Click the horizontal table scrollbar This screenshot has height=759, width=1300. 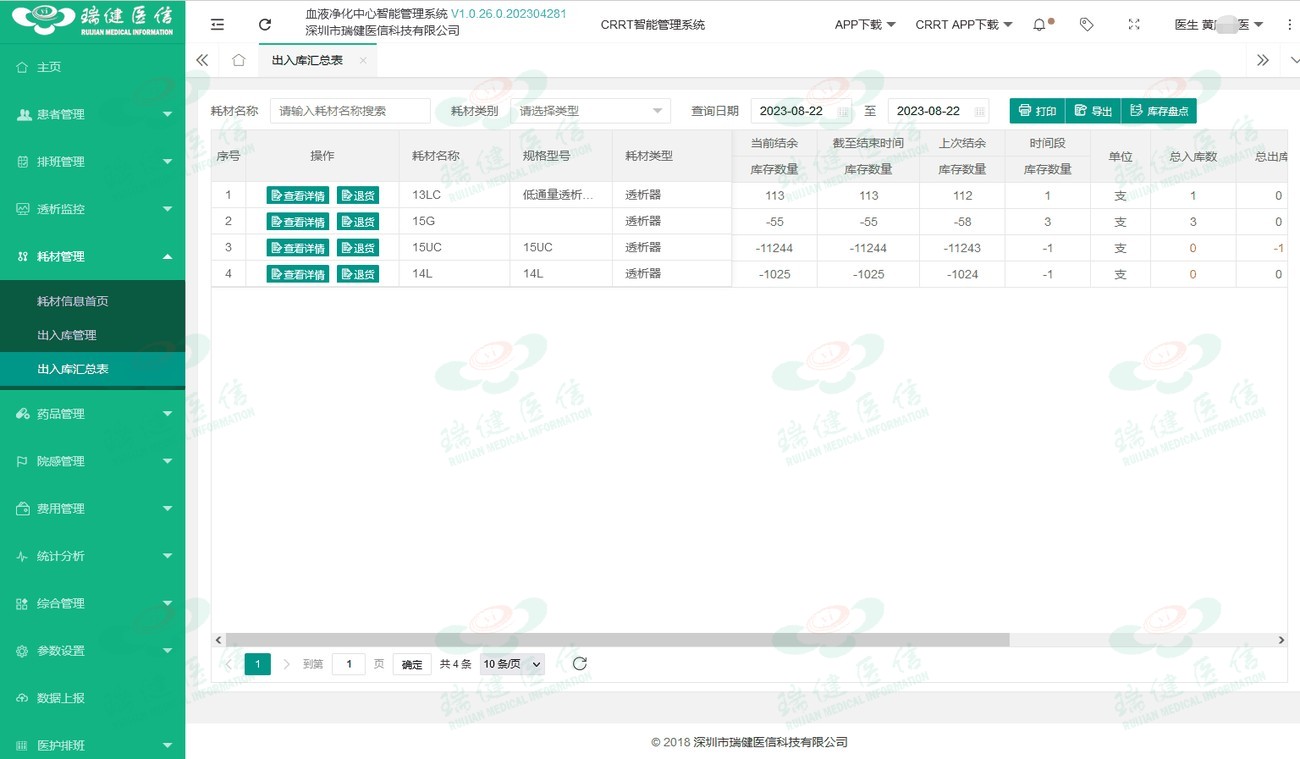click(x=618, y=640)
